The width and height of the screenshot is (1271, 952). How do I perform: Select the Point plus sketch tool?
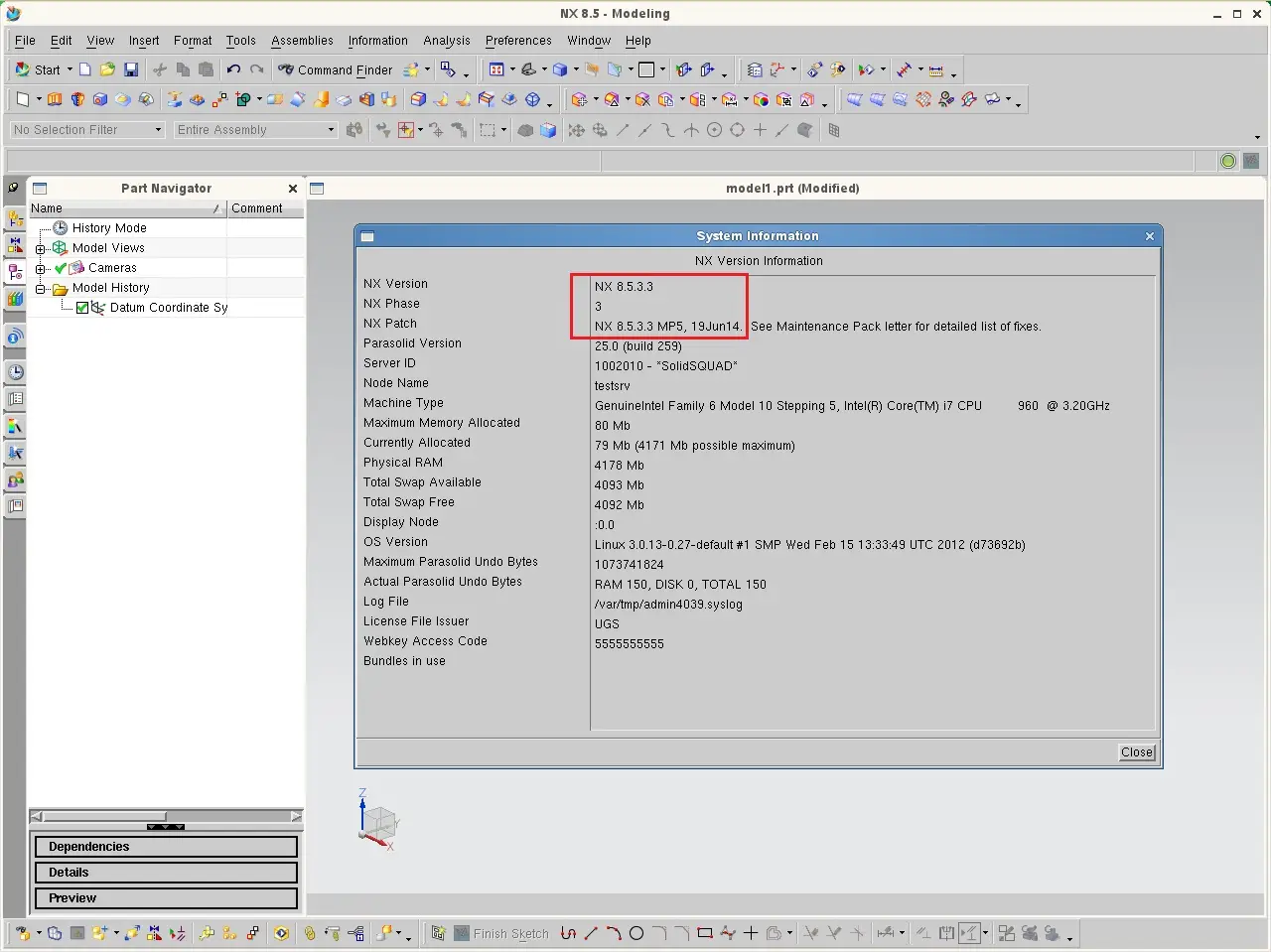pyautogui.click(x=751, y=933)
